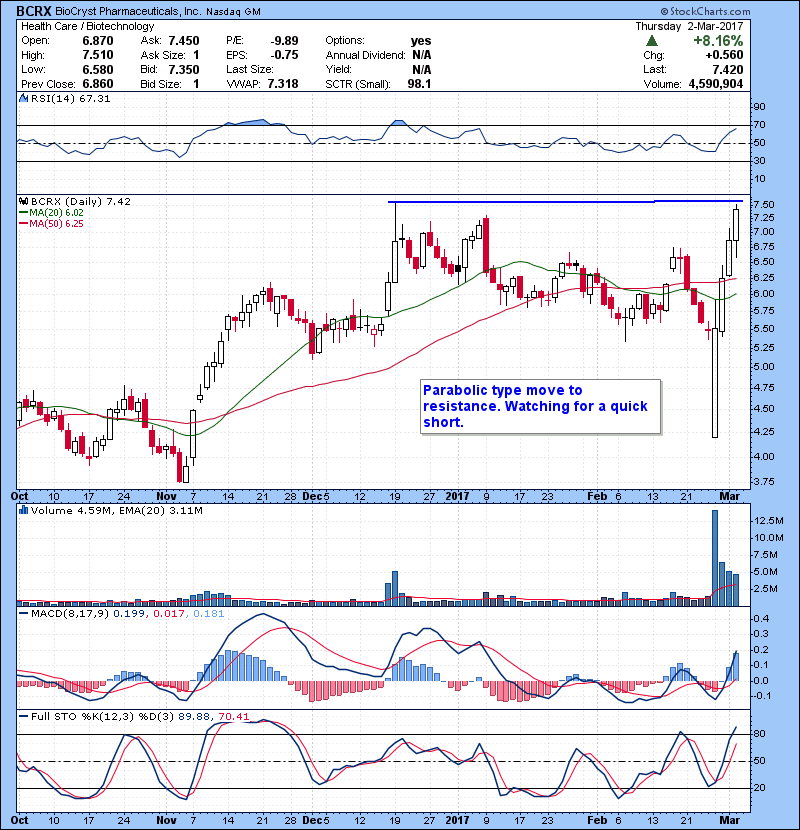Click the MACD signal value 0.017
800x830 pixels.
point(168,614)
